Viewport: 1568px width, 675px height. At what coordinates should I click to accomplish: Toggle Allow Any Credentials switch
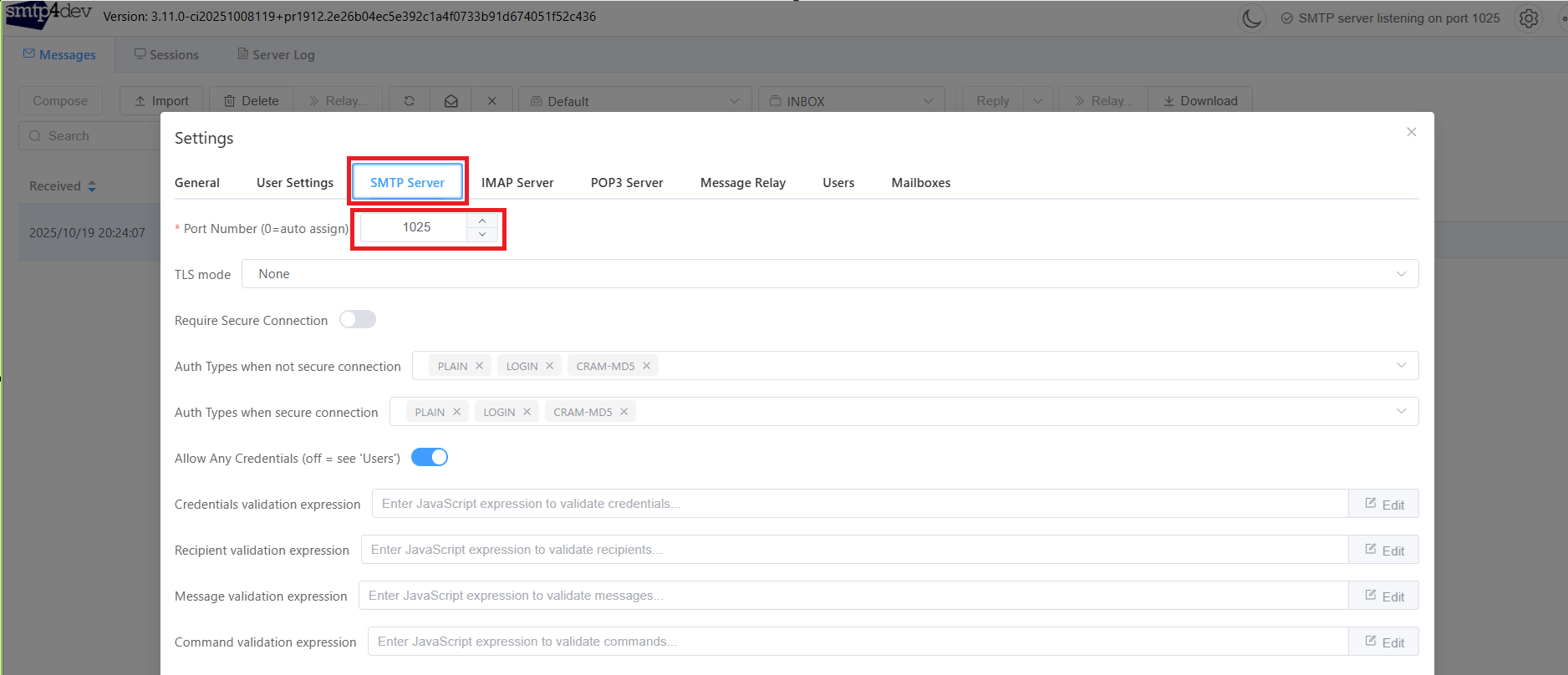coord(430,458)
